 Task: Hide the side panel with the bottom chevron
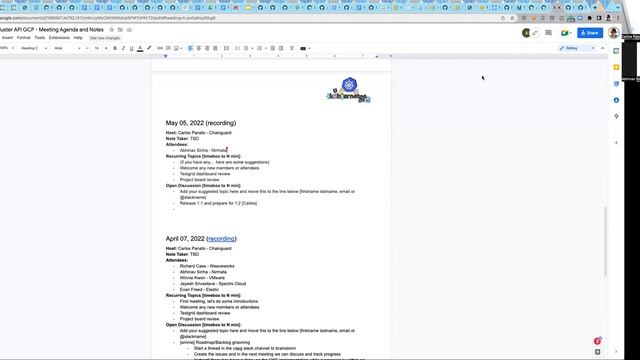coord(616,351)
